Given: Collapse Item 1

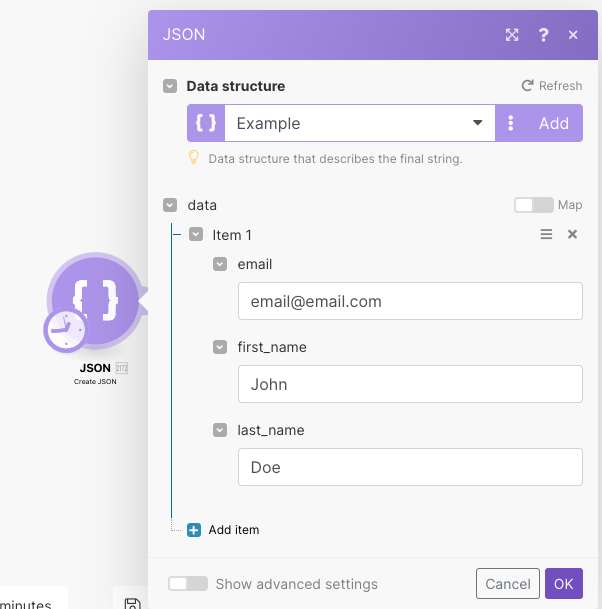Looking at the screenshot, I should click(x=196, y=234).
